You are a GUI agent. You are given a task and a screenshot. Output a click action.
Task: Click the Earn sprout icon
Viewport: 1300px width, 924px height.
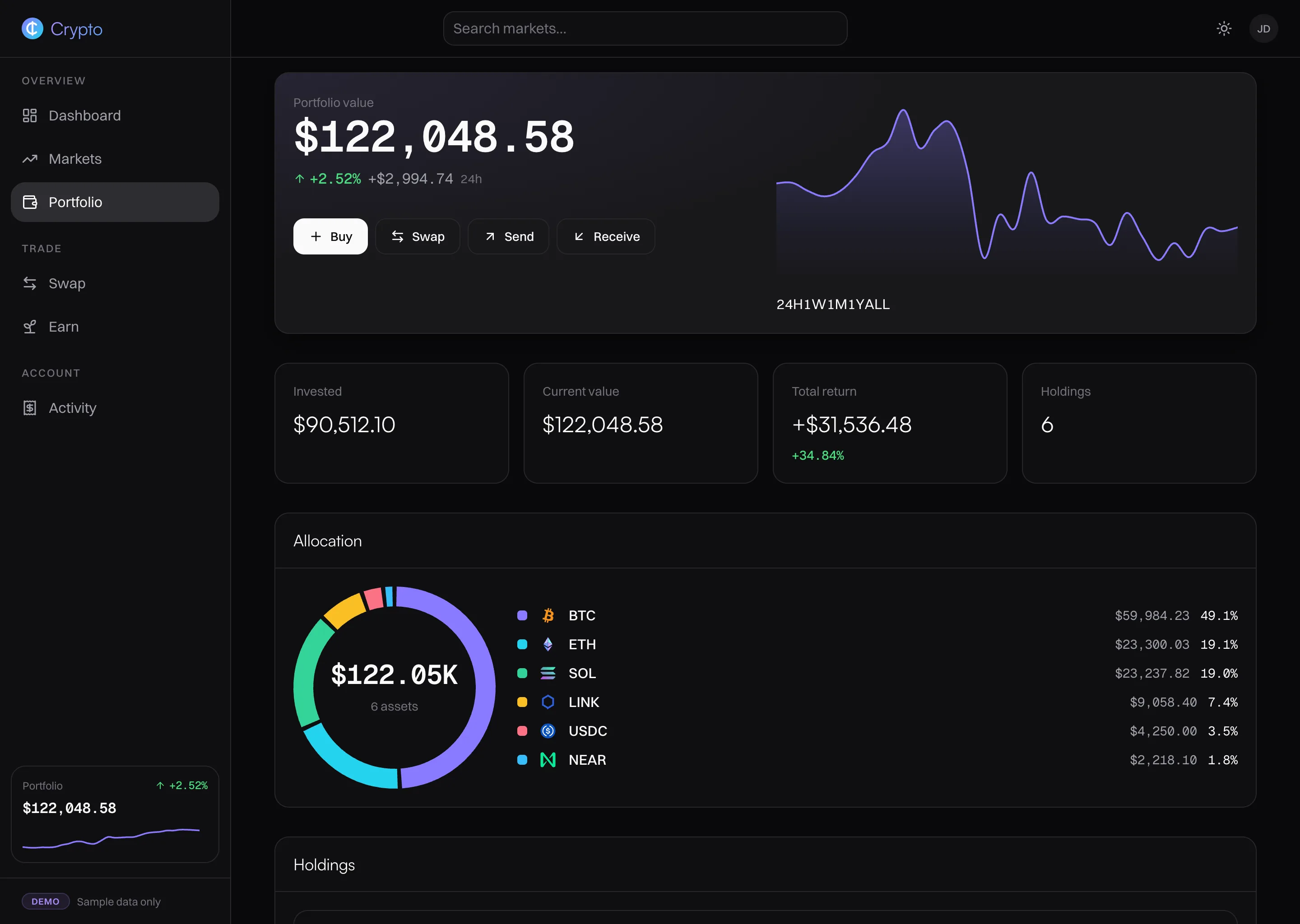(30, 327)
